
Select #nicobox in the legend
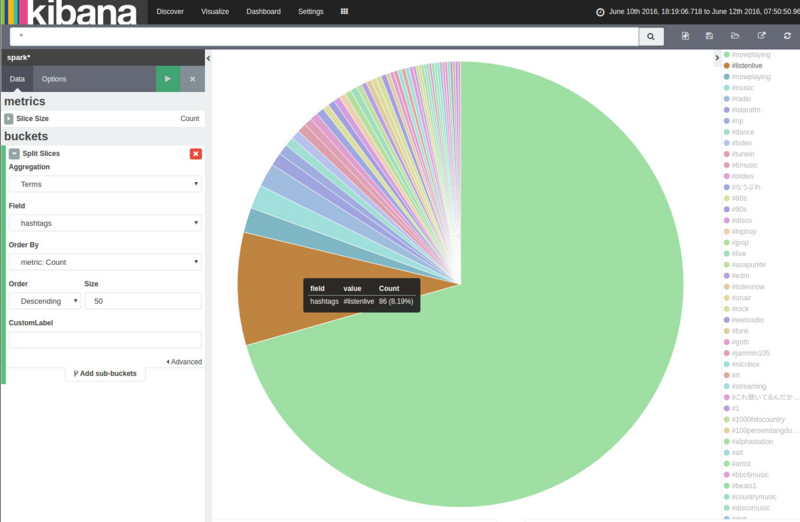745,364
